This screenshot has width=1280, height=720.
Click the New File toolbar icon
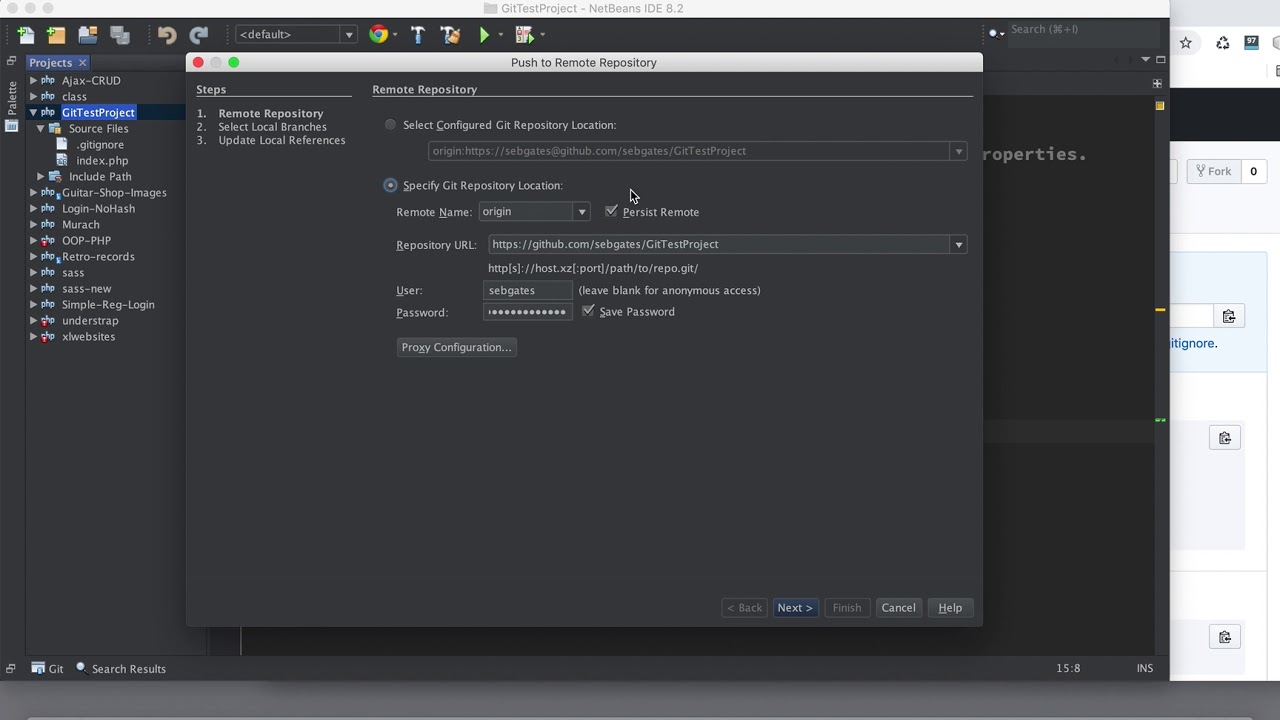[x=25, y=35]
